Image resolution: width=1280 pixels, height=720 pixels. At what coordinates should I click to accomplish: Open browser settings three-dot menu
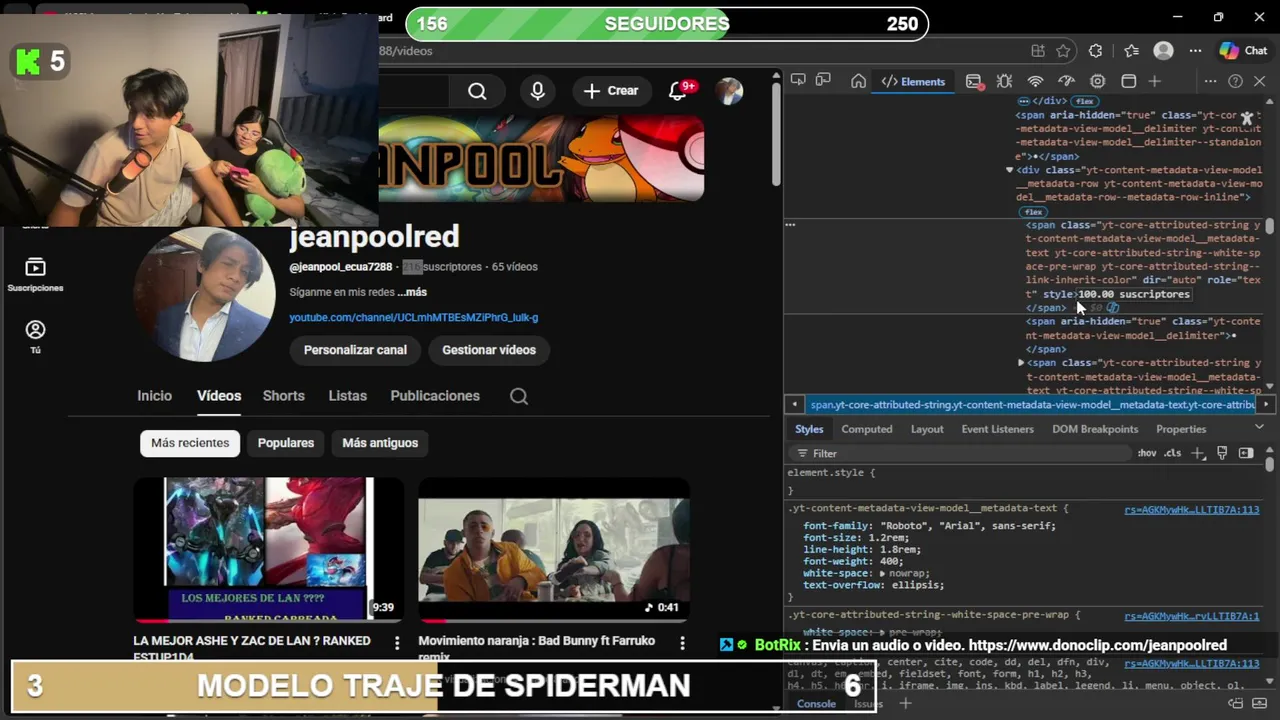coord(1195,51)
